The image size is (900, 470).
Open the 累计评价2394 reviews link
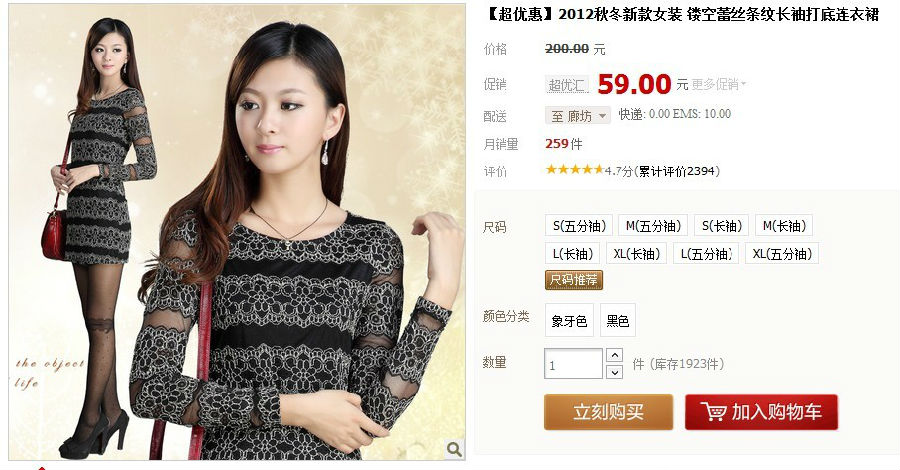[x=677, y=171]
